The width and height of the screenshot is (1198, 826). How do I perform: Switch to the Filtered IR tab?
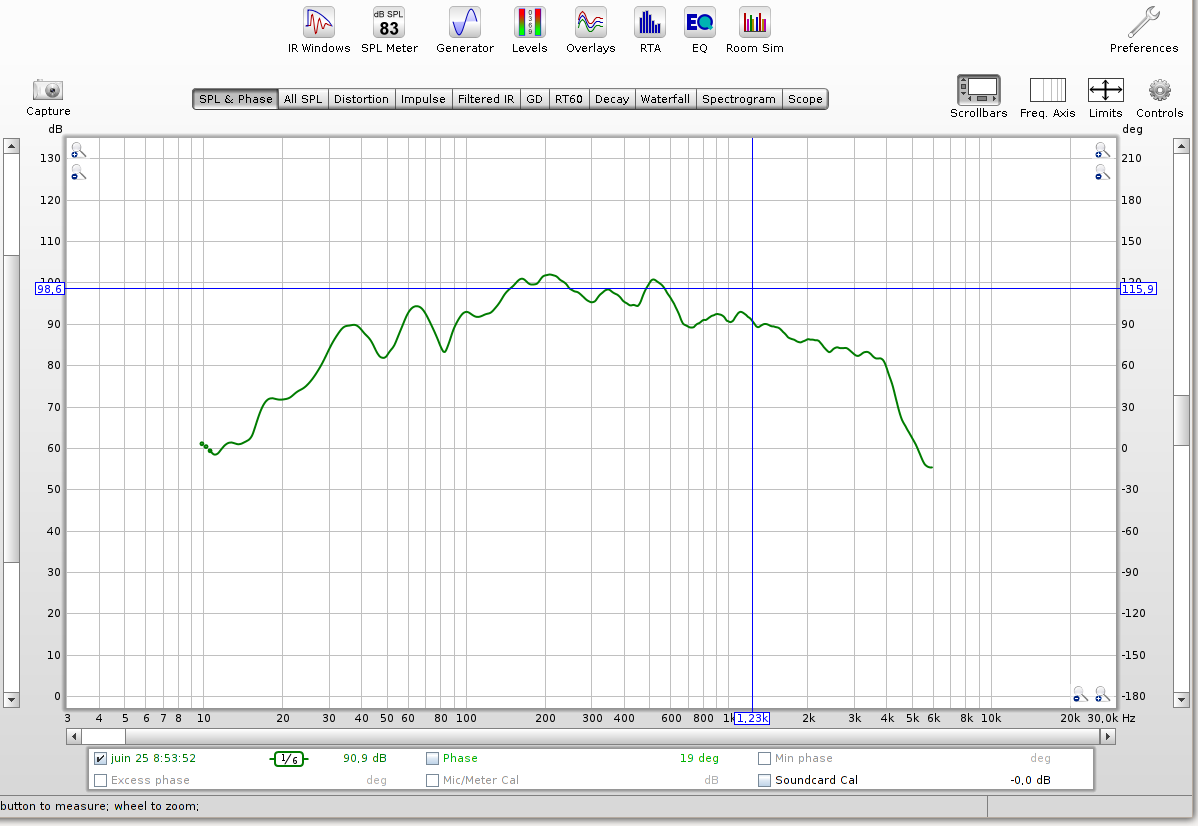click(x=486, y=99)
